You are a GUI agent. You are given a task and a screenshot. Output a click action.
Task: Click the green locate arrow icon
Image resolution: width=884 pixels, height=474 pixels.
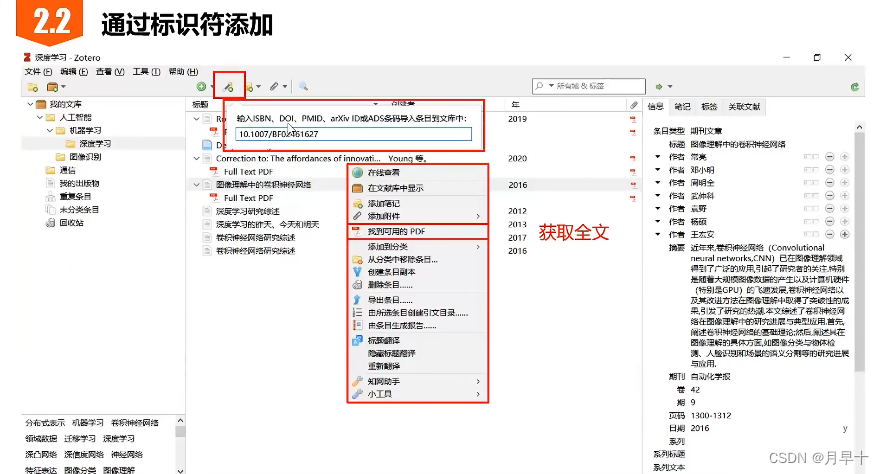[x=658, y=87]
